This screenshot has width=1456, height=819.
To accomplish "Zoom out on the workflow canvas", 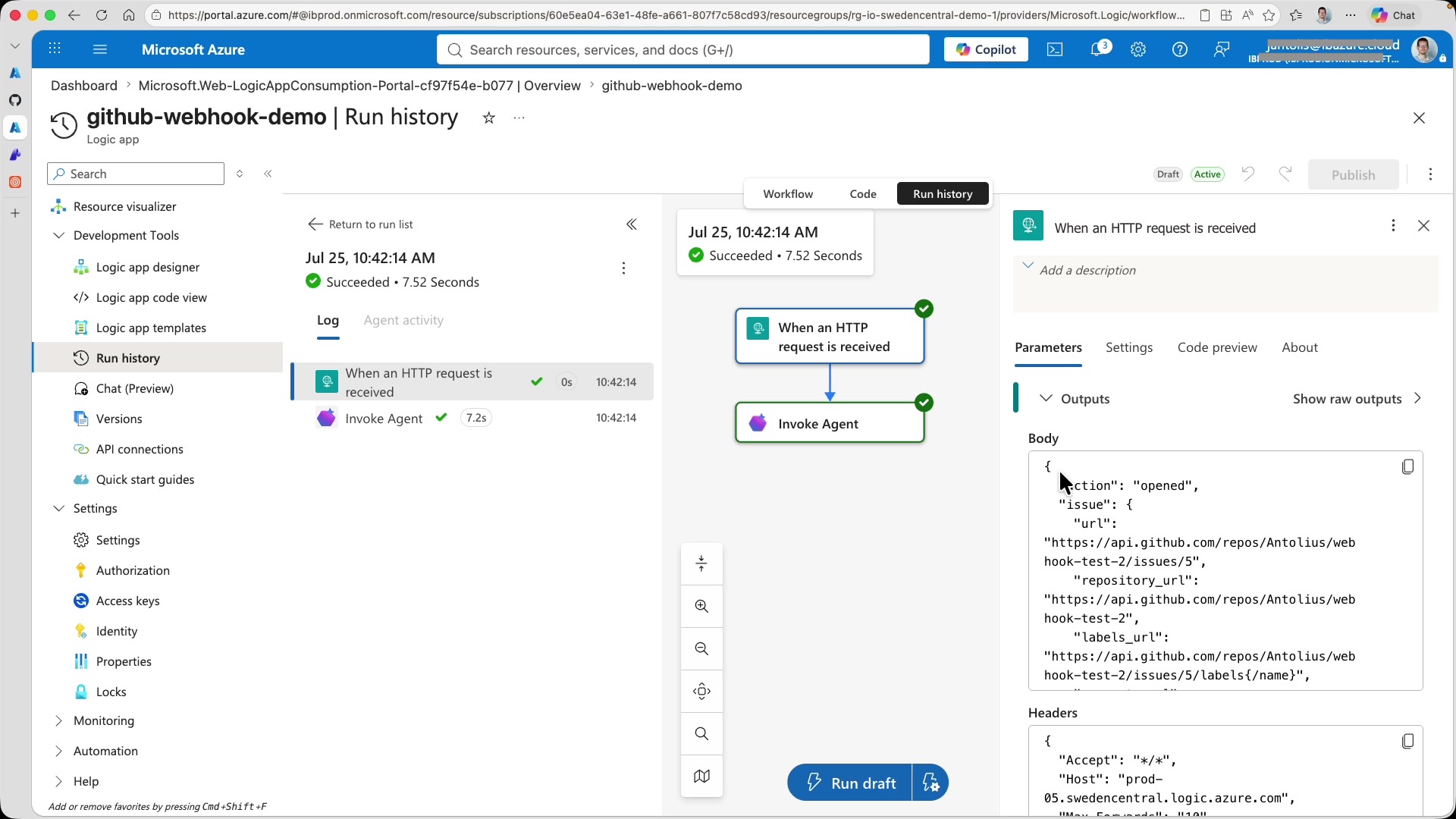I will [x=701, y=649].
